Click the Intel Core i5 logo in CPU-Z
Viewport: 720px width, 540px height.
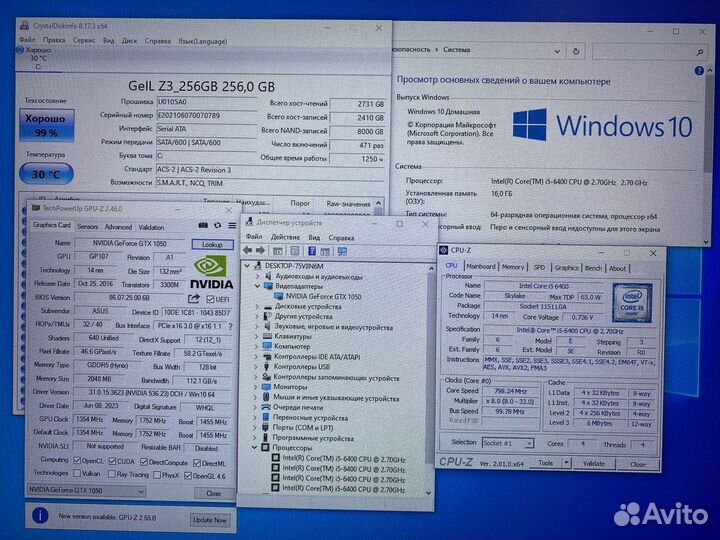point(632,303)
